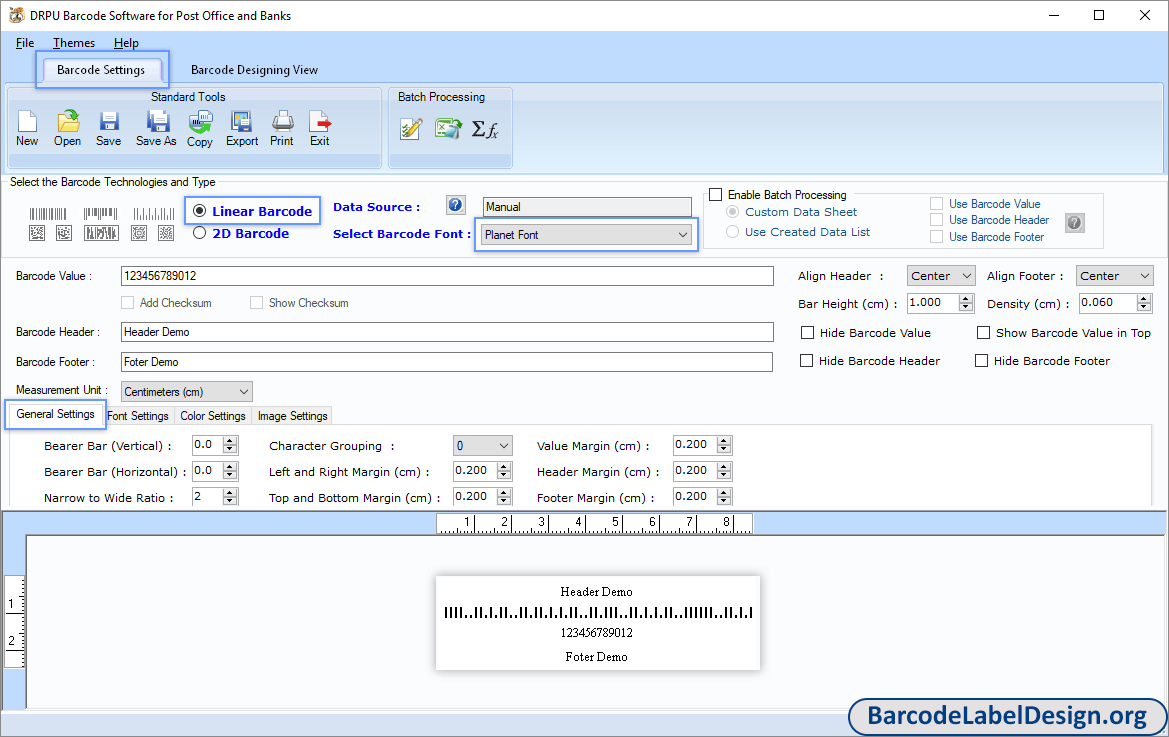Enable Batch Processing checkbox
The width and height of the screenshot is (1169, 737).
(x=716, y=194)
